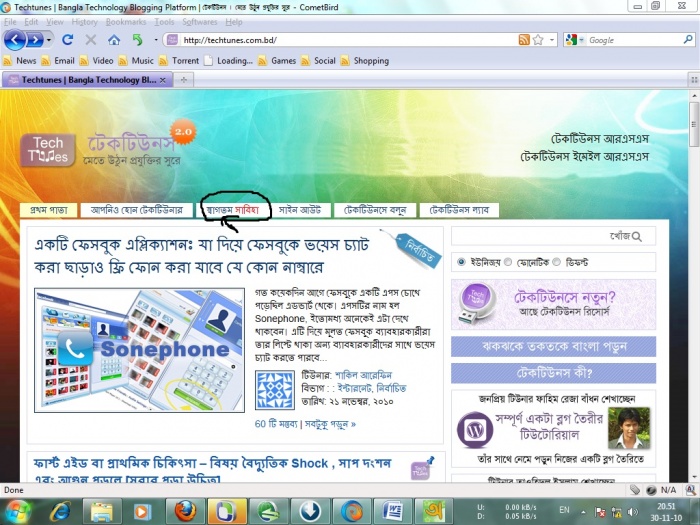Open the News bookmark folder
This screenshot has height=525, width=700.
[x=20, y=61]
